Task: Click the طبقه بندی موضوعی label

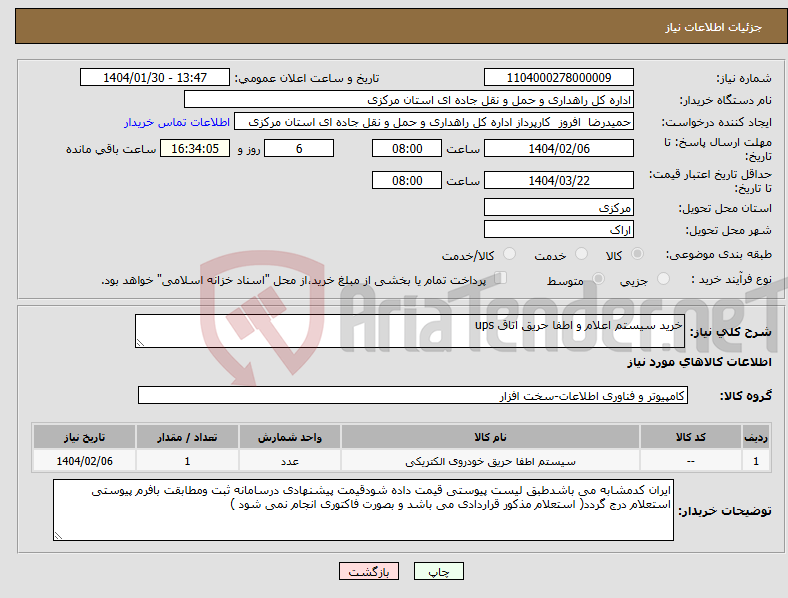Action: point(719,254)
